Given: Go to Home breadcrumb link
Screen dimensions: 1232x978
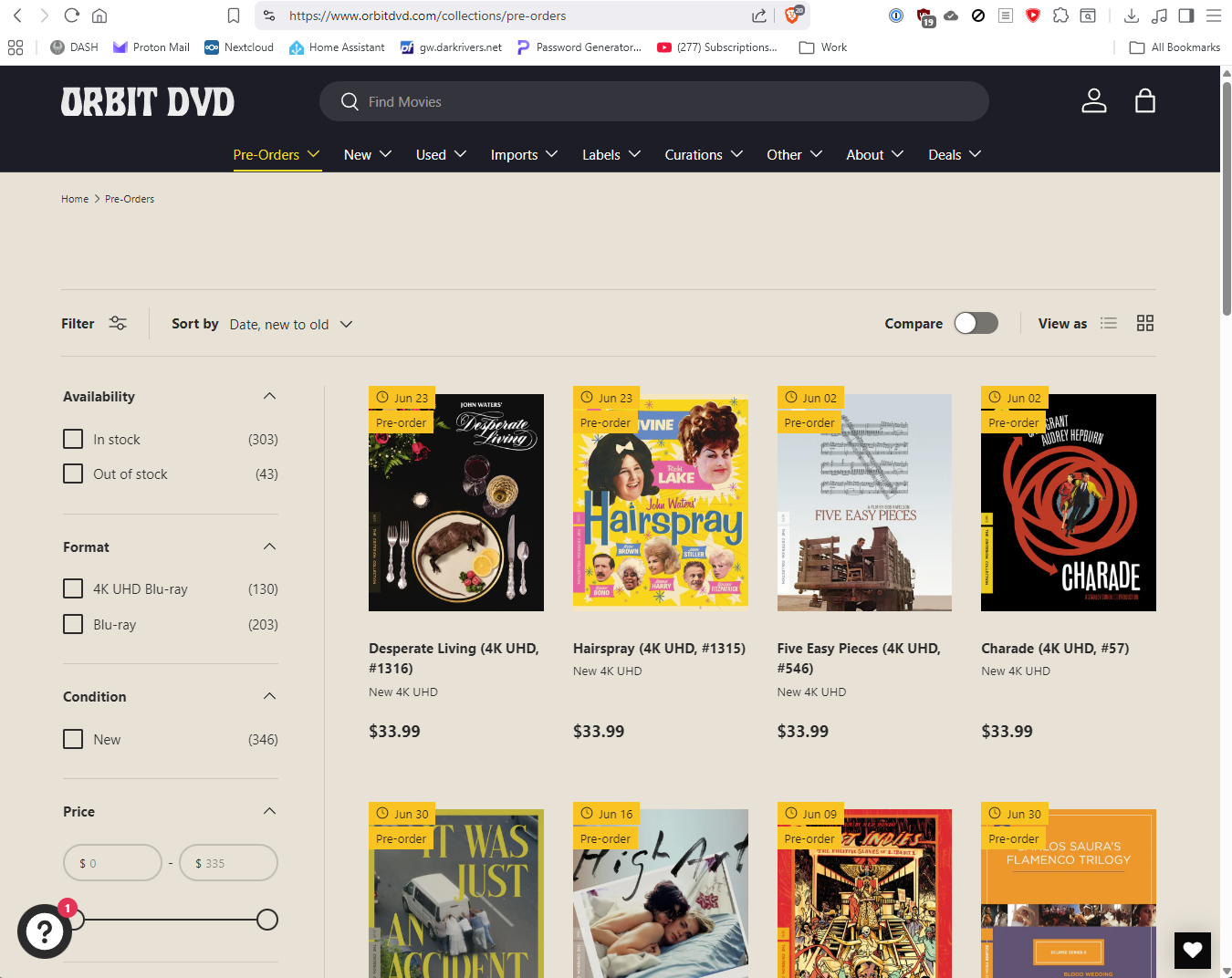Looking at the screenshot, I should [75, 199].
